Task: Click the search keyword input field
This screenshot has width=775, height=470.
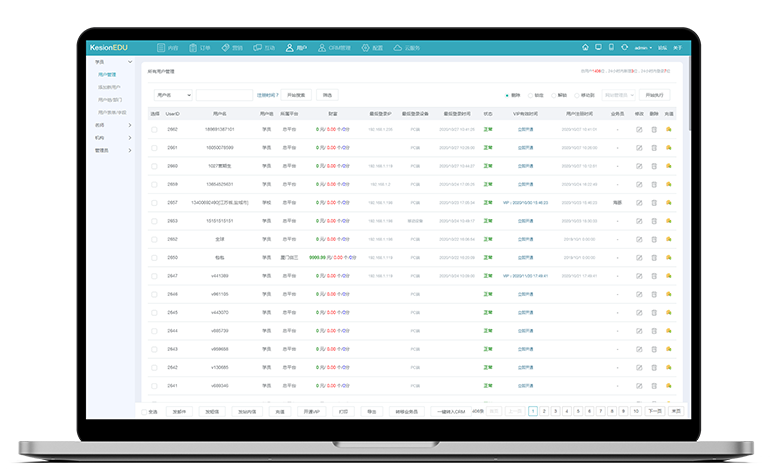Action: (223, 95)
